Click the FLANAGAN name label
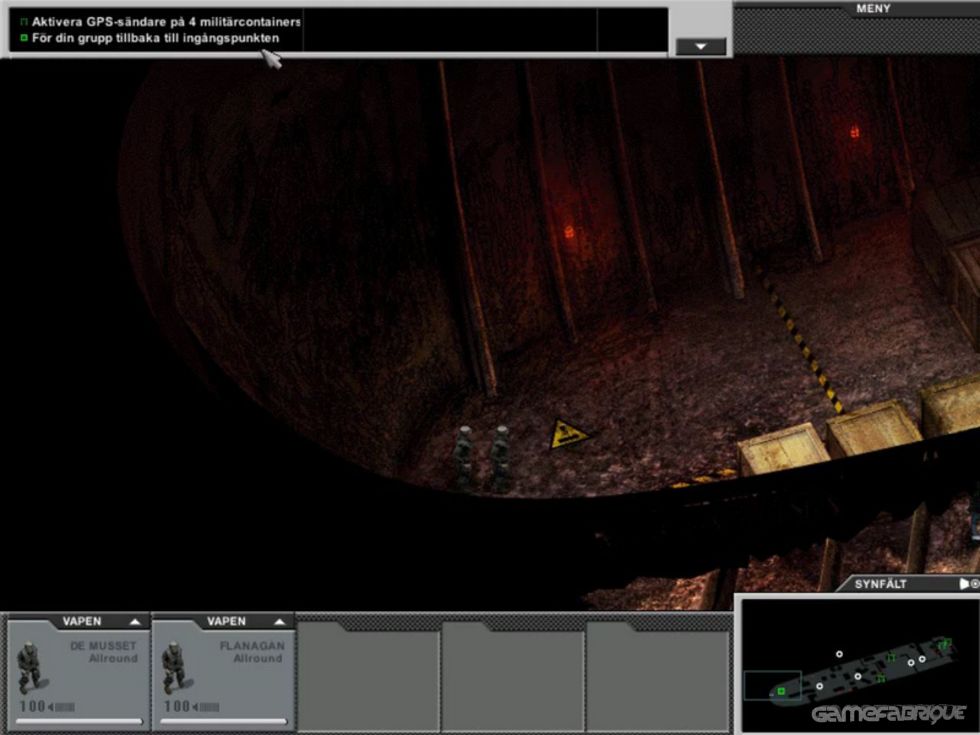 (x=252, y=646)
